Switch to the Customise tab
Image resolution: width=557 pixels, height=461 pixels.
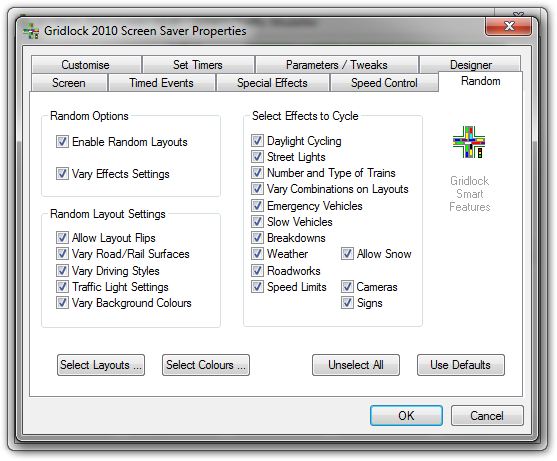[x=86, y=65]
